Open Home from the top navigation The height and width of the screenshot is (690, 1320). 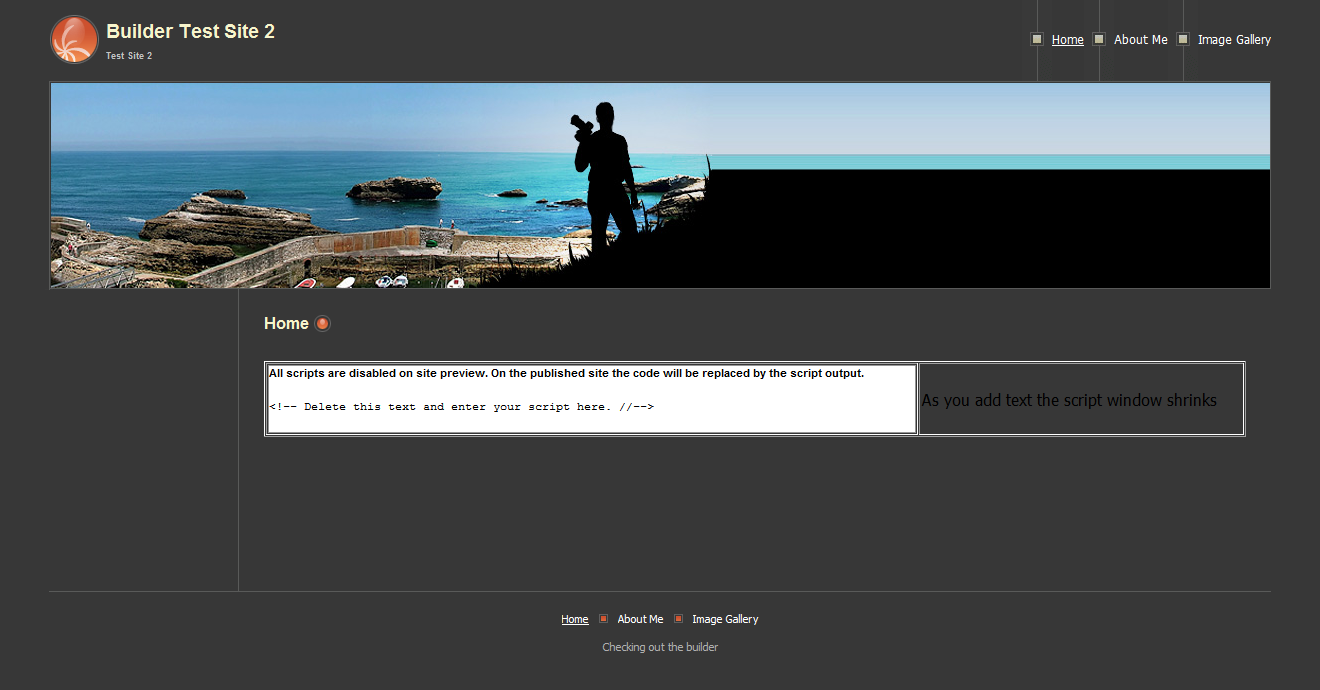point(1067,40)
